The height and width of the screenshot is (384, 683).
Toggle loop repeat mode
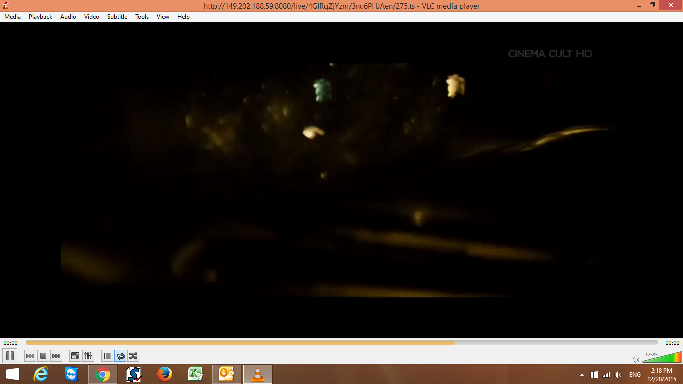(x=120, y=356)
